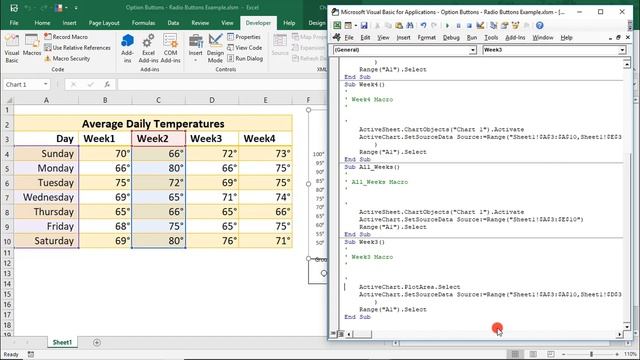This screenshot has height=360, width=640.
Task: Switch to the Home ribbon tab
Action: point(42,23)
